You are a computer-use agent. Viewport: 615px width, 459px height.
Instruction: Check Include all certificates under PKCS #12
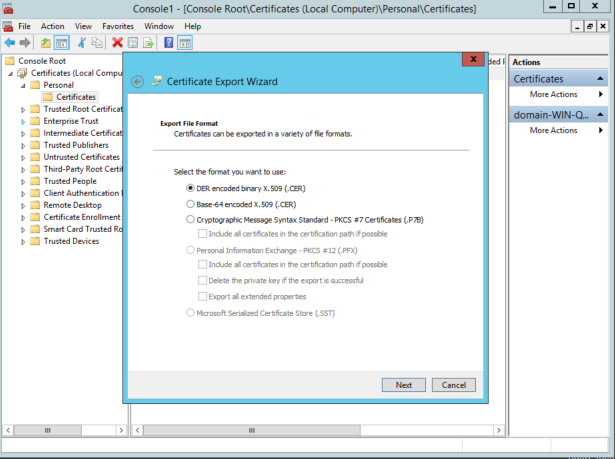tap(202, 264)
